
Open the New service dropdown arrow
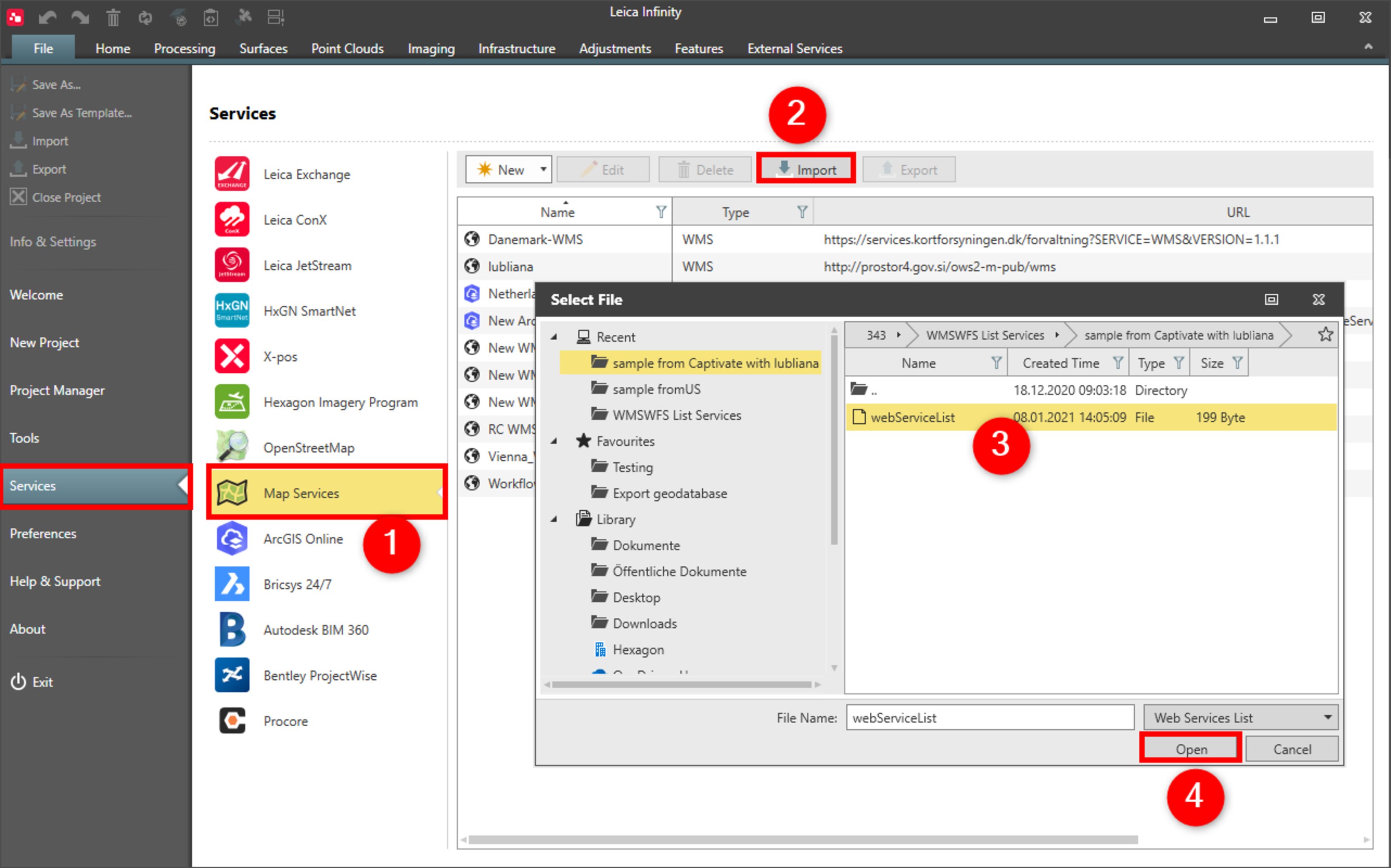[x=543, y=170]
